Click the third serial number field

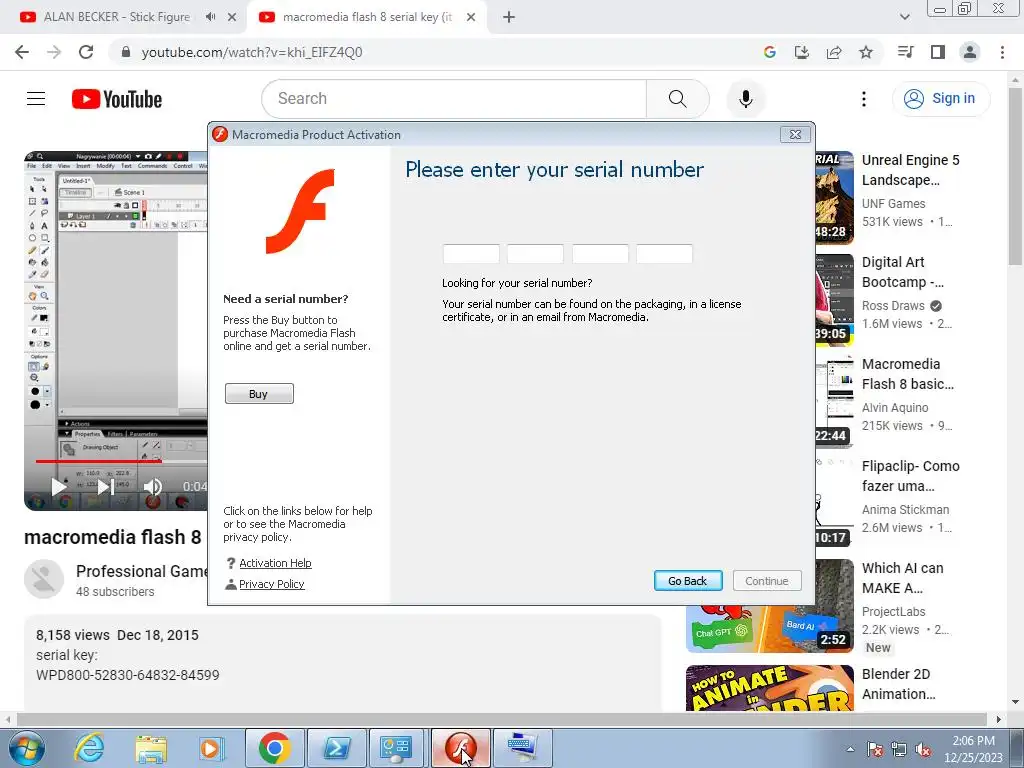tap(600, 253)
